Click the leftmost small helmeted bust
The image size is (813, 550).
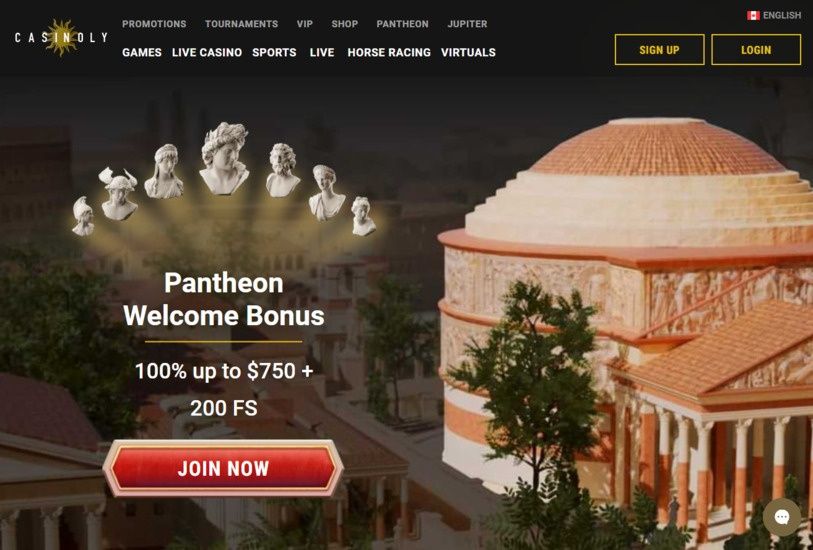coord(83,216)
